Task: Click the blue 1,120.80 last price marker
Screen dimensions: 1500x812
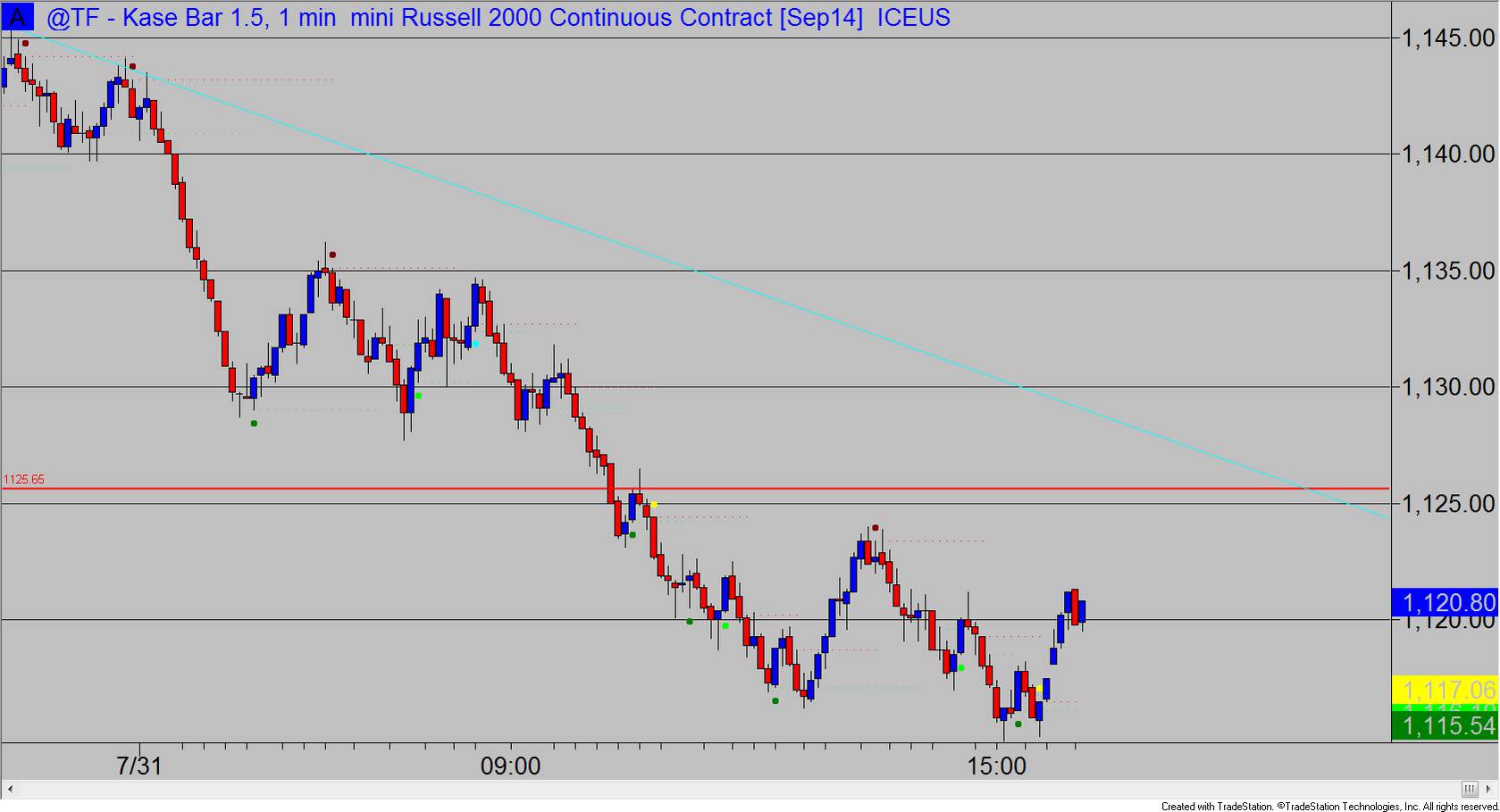Action: pyautogui.click(x=1446, y=603)
